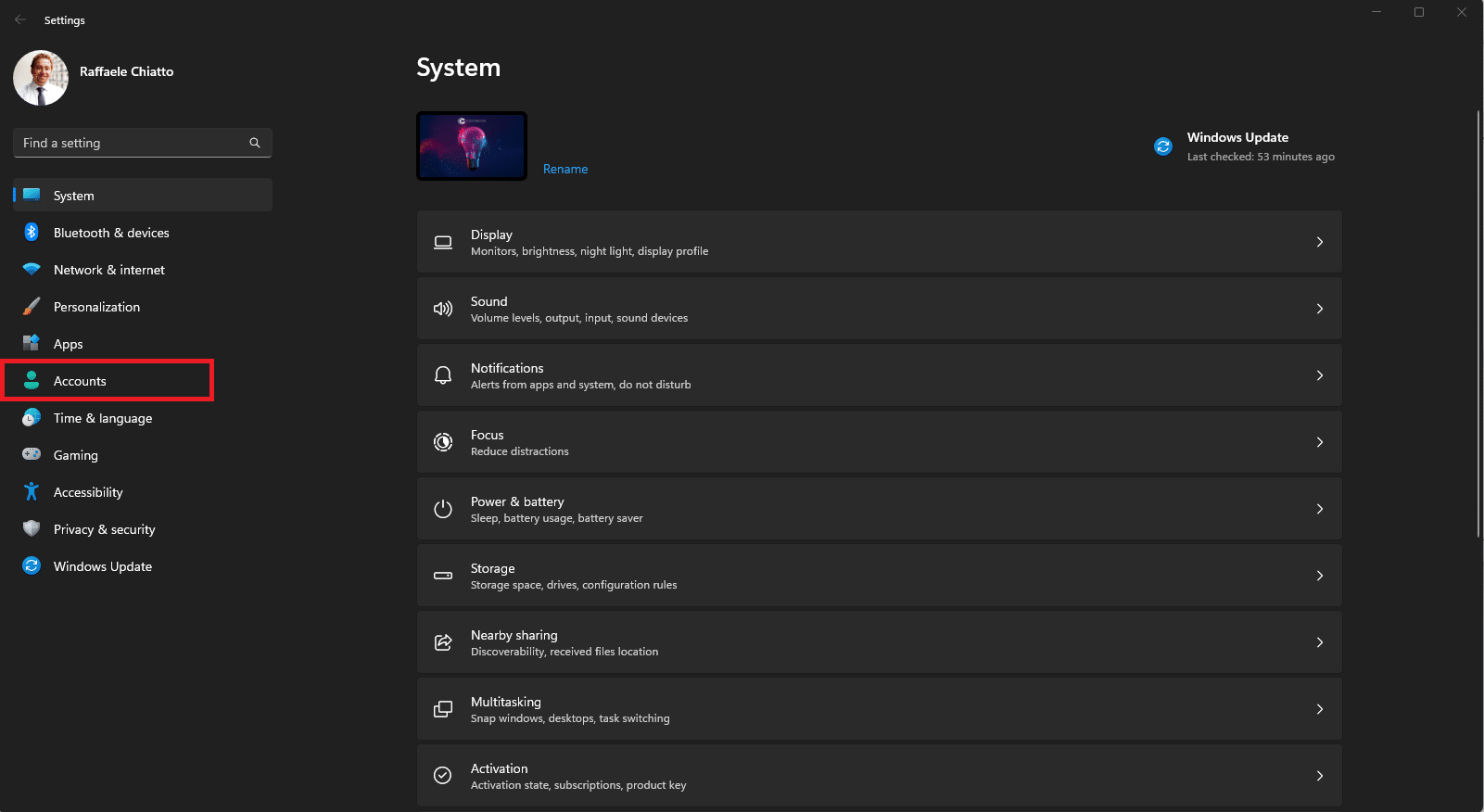Click the Power & battery icon

click(443, 509)
